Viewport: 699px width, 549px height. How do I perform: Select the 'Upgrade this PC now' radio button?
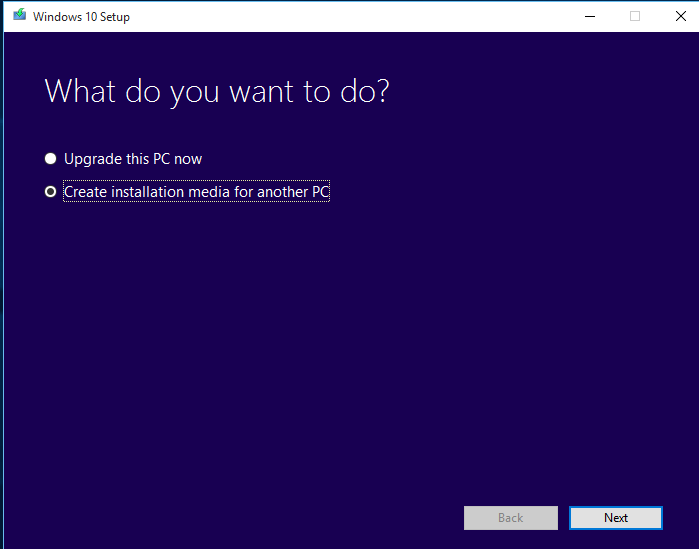pos(50,159)
